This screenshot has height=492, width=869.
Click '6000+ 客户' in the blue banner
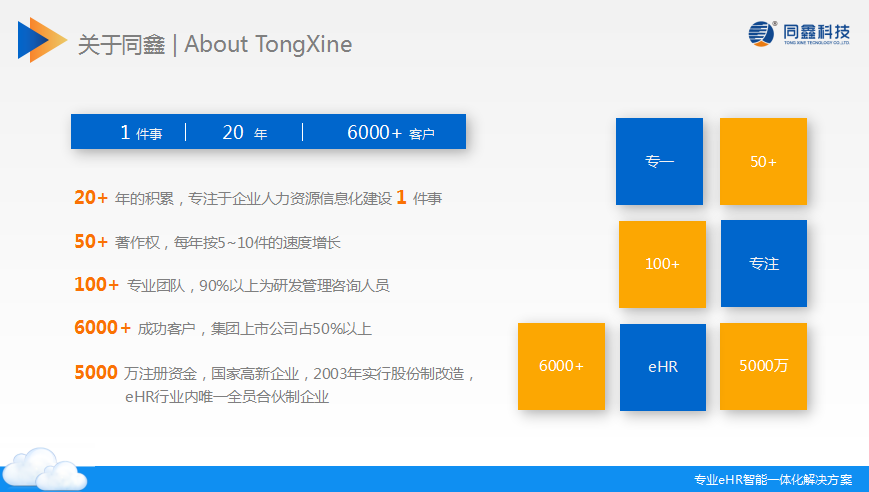[x=391, y=133]
